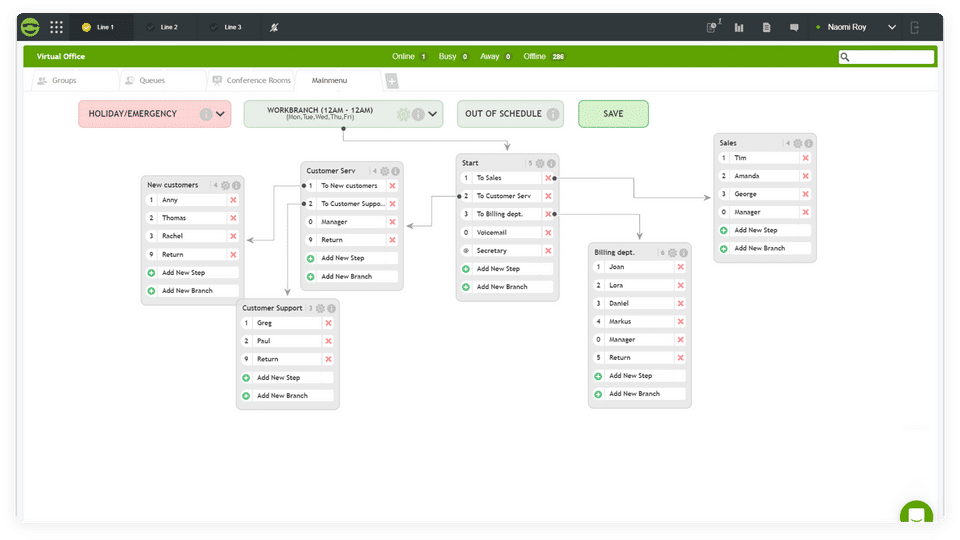Click the green VirtualPBX logo icon
Viewport: 960px width, 540px height.
point(30,27)
